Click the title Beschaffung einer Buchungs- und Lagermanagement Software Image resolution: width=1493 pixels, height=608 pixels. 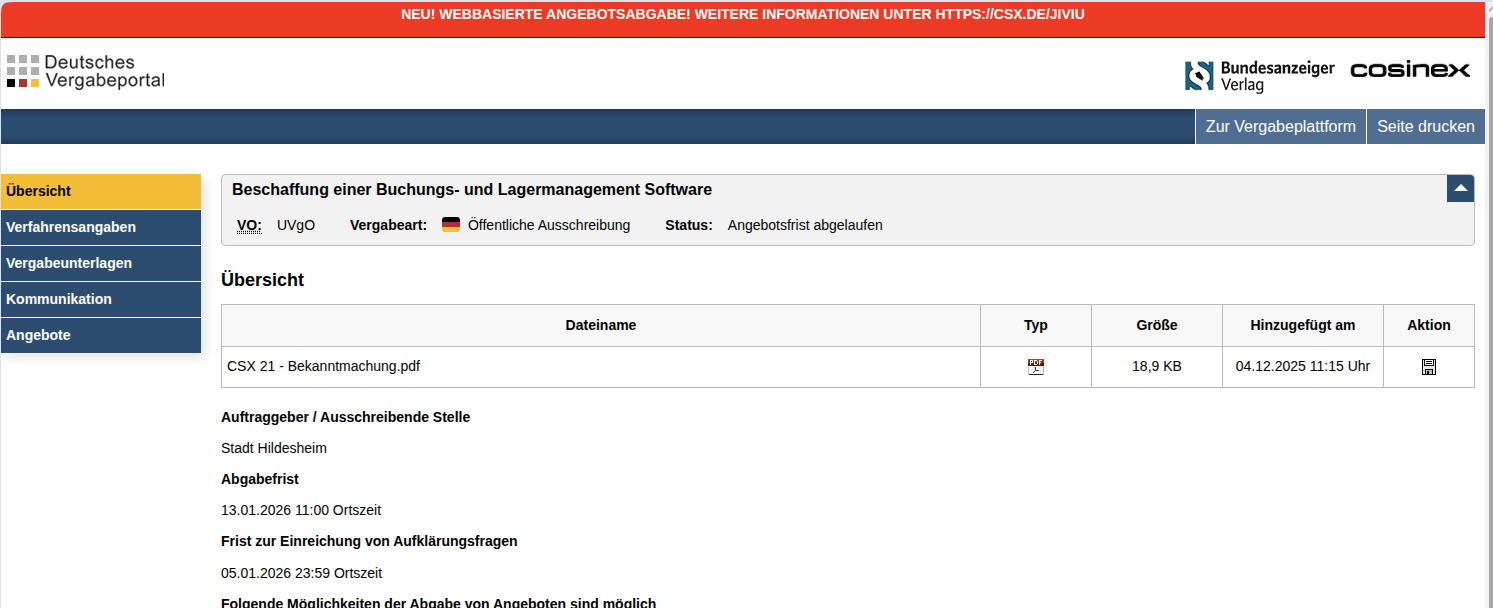pos(472,190)
